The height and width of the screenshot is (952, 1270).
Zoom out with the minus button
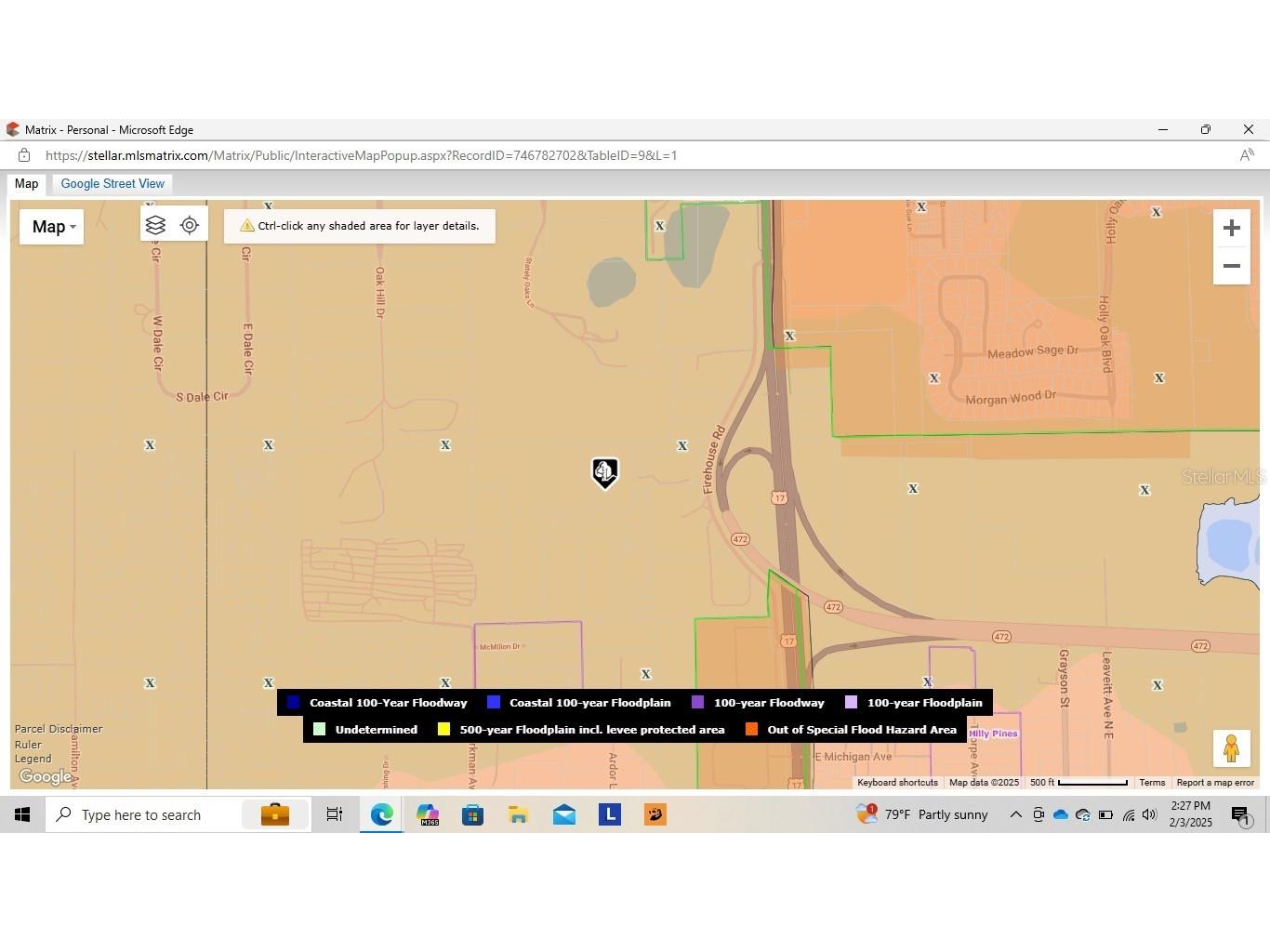click(1231, 267)
